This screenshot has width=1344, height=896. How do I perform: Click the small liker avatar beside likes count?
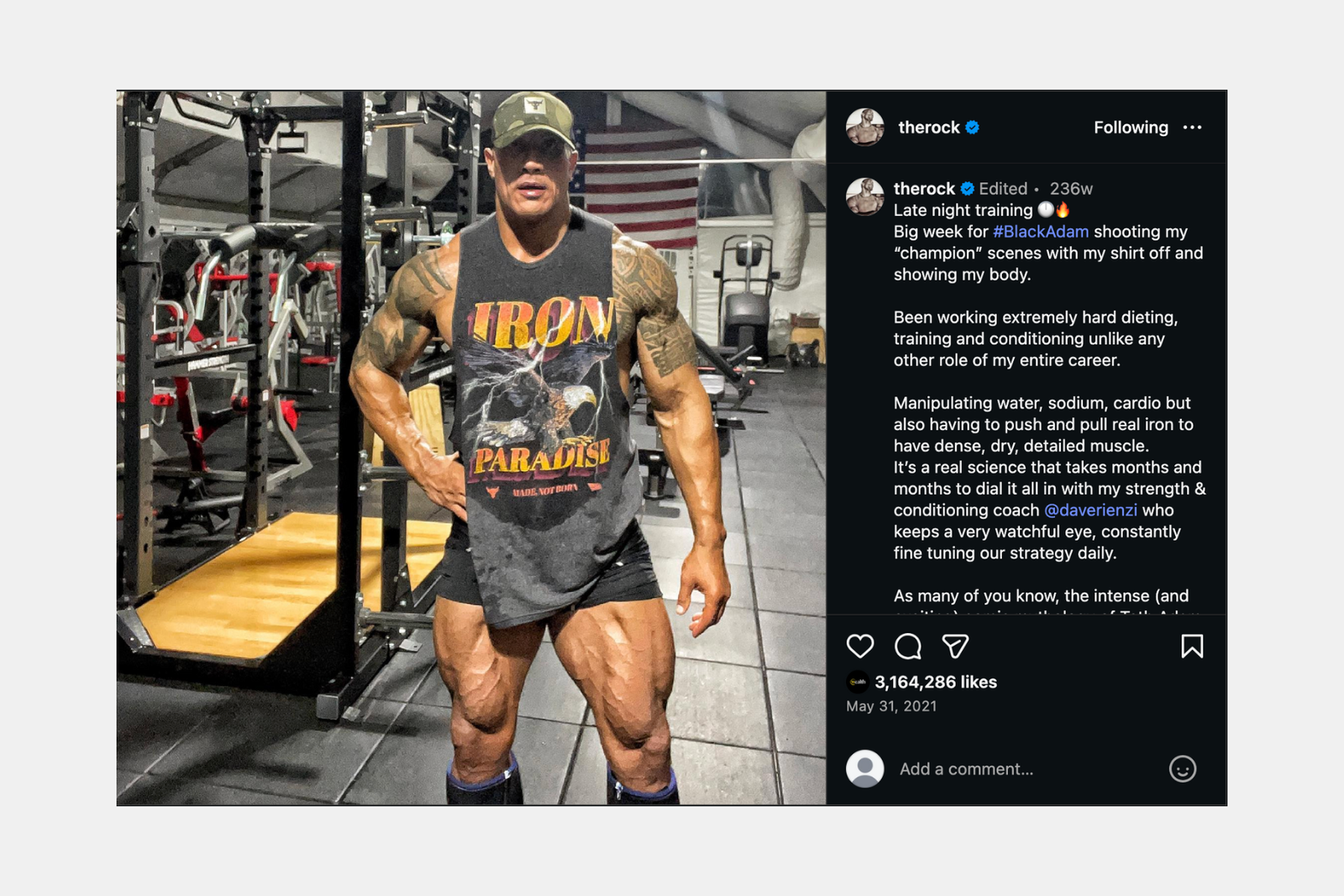857,682
